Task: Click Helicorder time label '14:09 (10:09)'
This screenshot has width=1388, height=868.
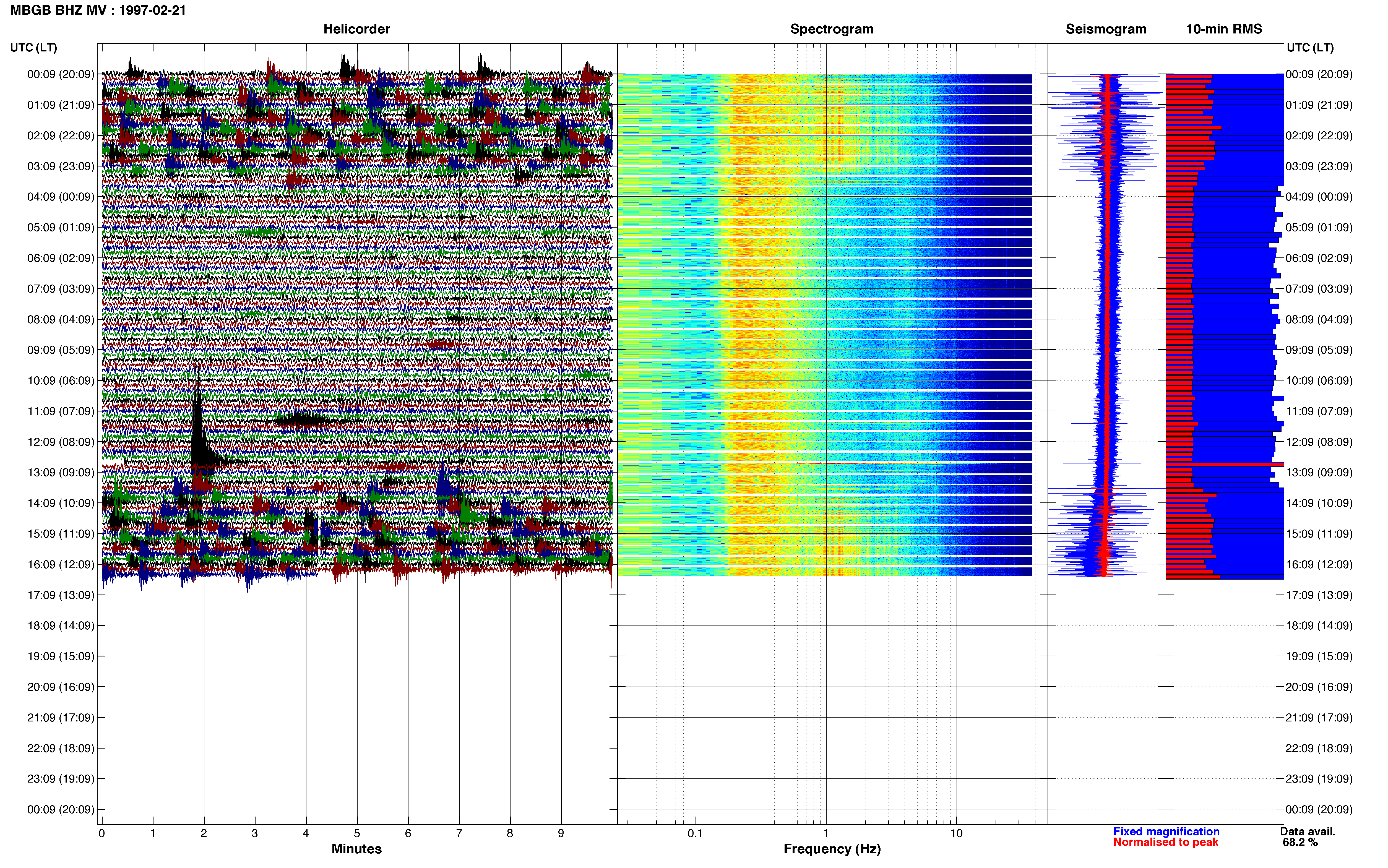Action: pyautogui.click(x=61, y=504)
